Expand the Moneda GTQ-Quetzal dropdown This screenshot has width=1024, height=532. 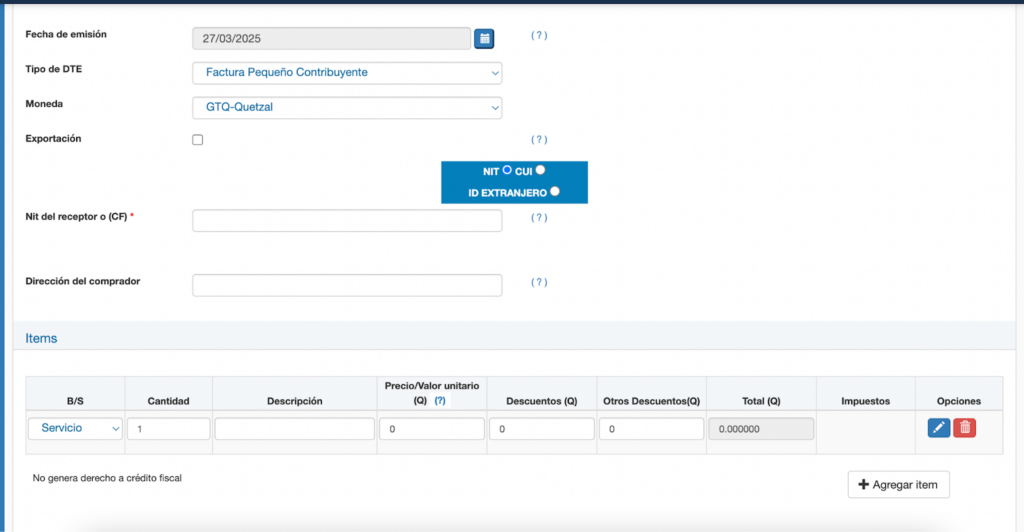[347, 108]
